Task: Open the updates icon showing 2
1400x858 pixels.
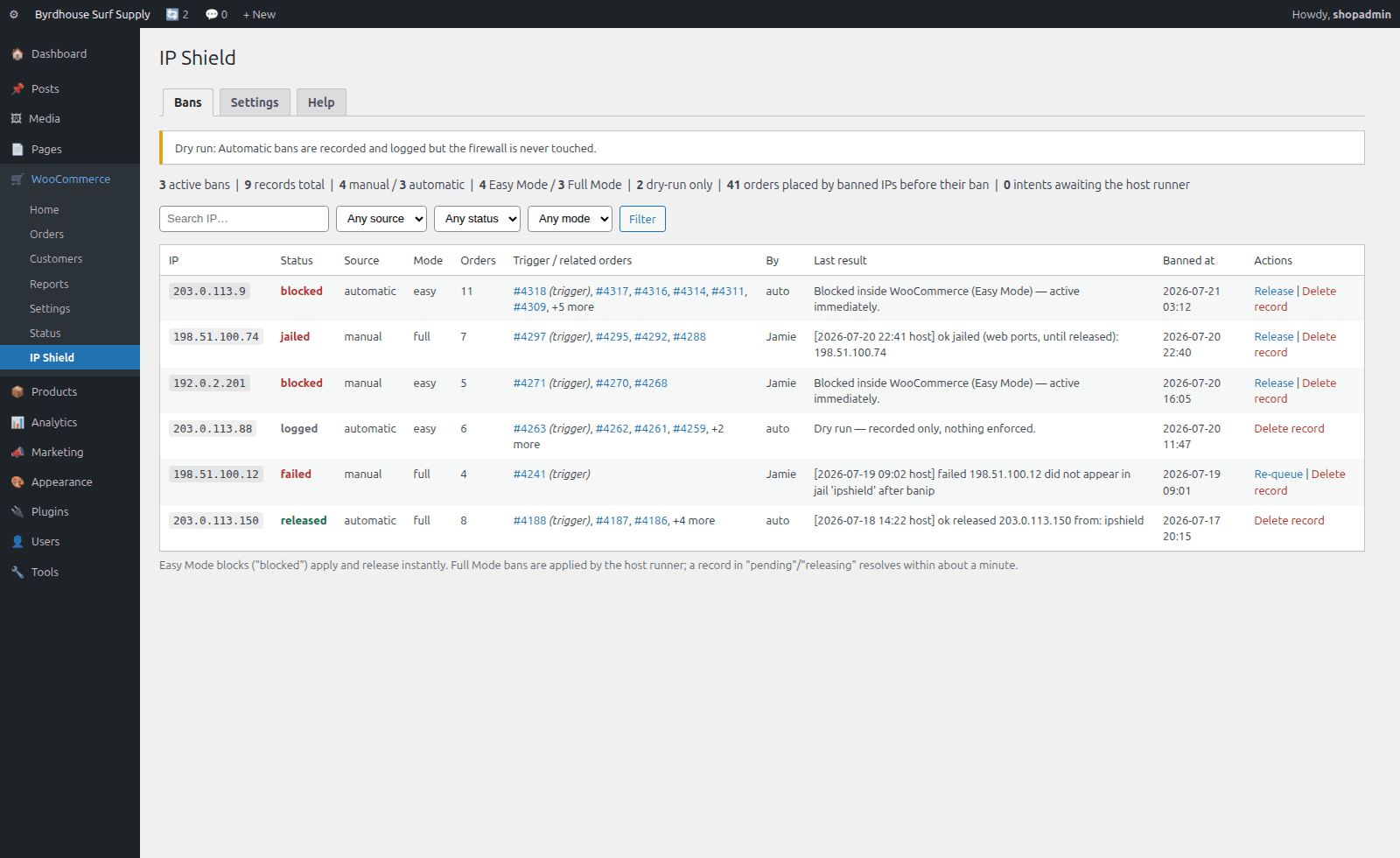Action: coord(178,14)
